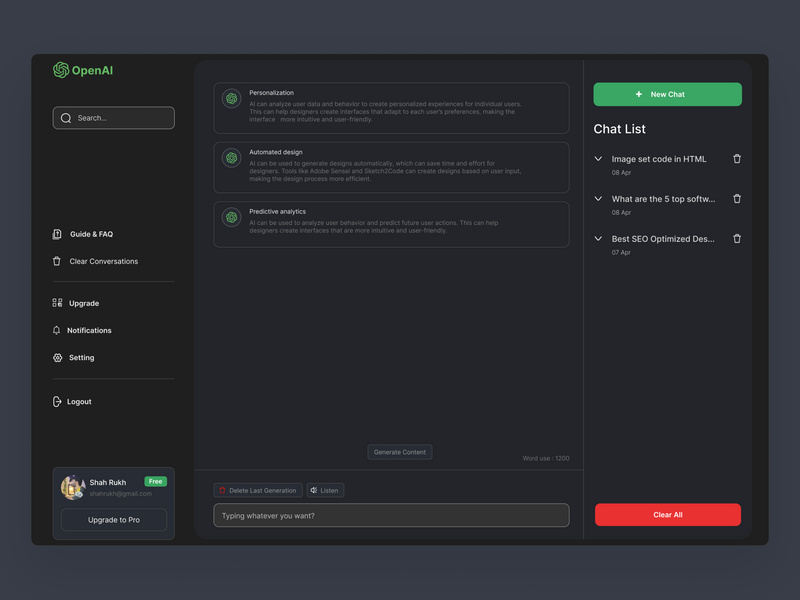This screenshot has width=800, height=600.
Task: Click trash icon for Best SEO Optimized chat
Action: coord(737,239)
